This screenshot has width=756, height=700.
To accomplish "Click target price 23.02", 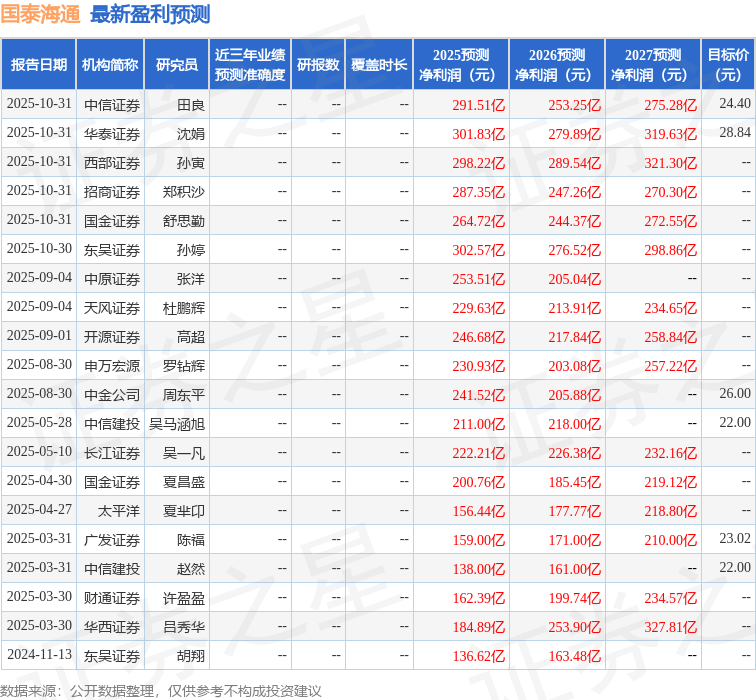I will [x=735, y=538].
